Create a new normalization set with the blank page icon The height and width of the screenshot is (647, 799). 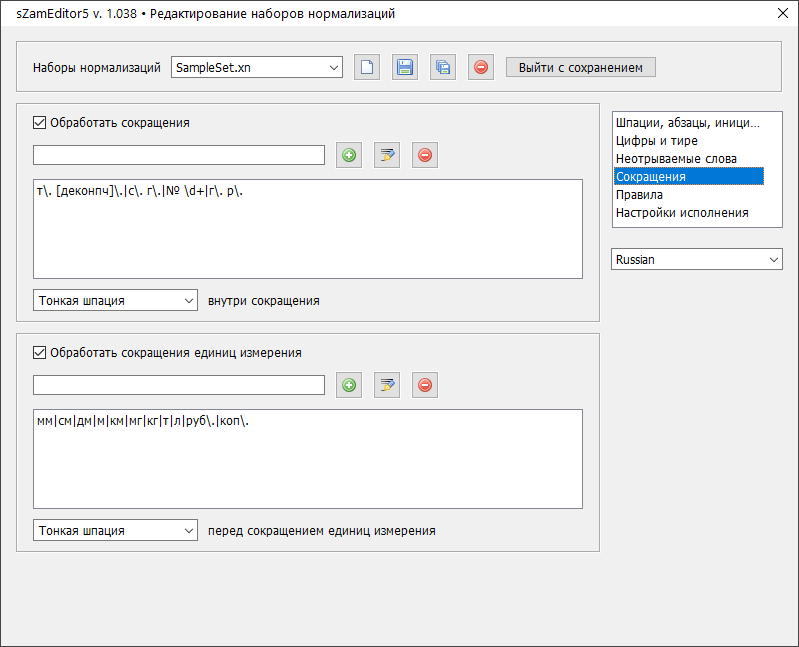coord(367,68)
